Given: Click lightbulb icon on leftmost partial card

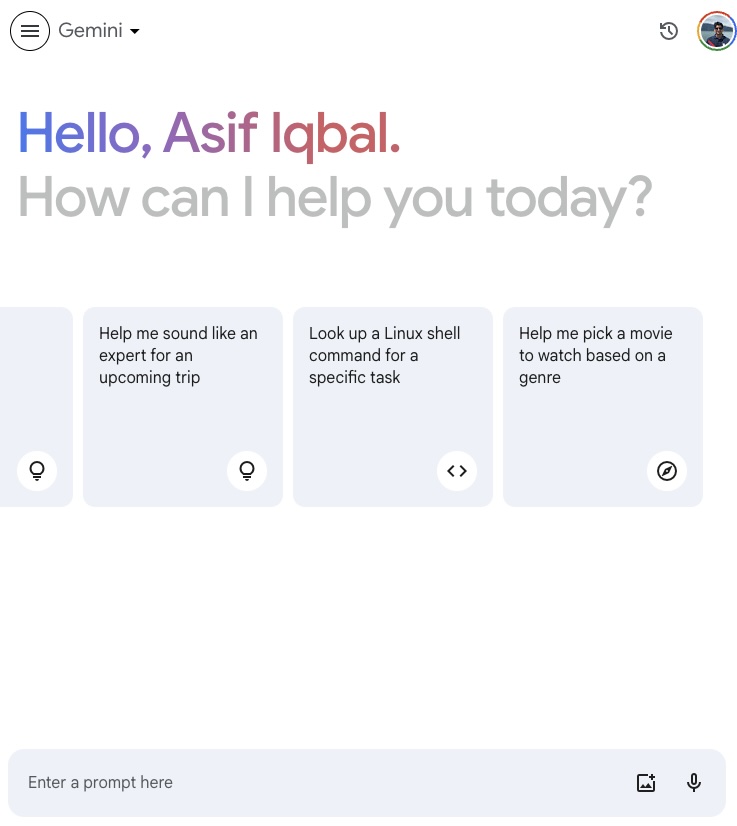Looking at the screenshot, I should 37,471.
